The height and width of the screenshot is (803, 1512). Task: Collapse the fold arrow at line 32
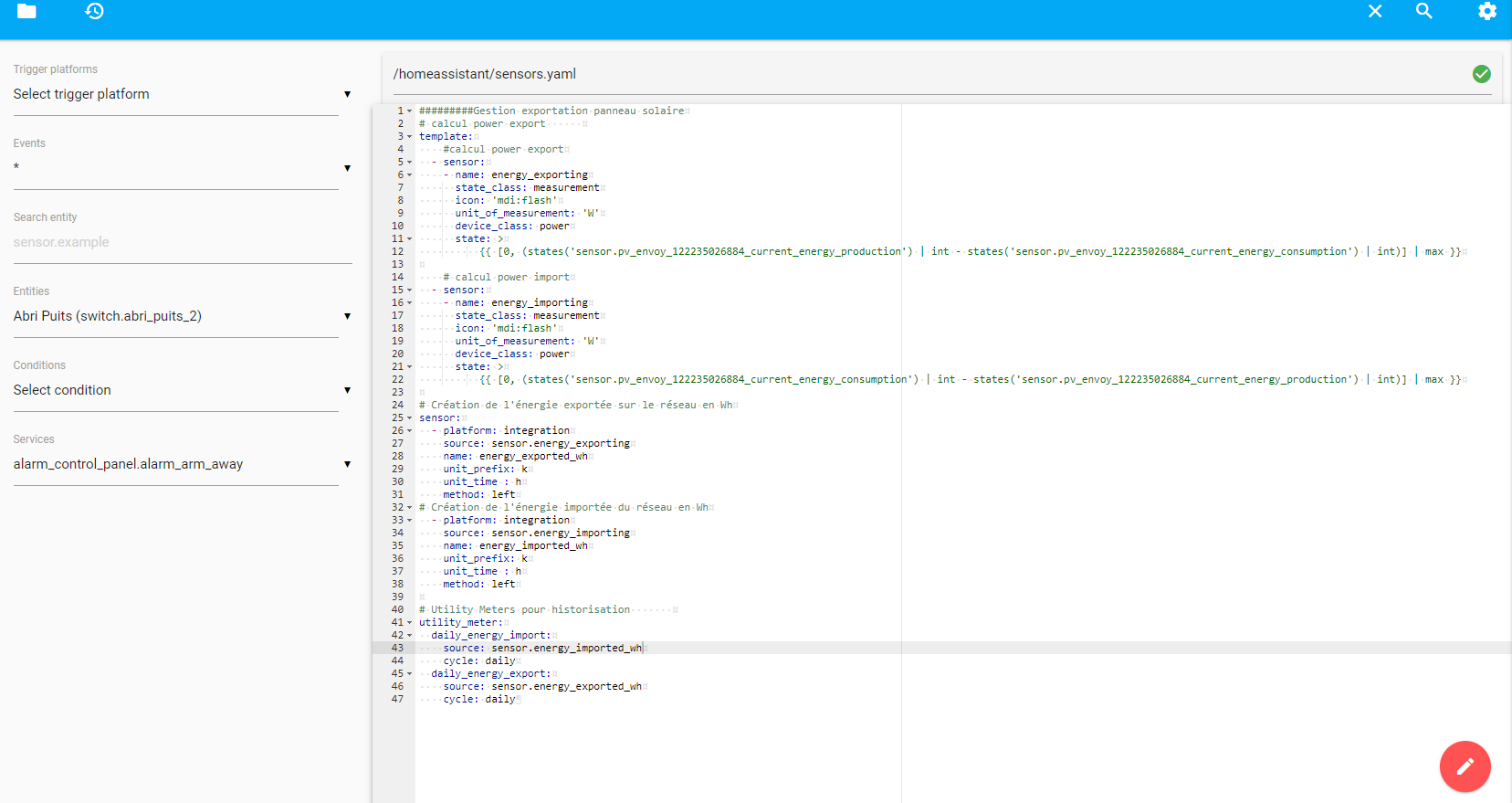point(410,507)
